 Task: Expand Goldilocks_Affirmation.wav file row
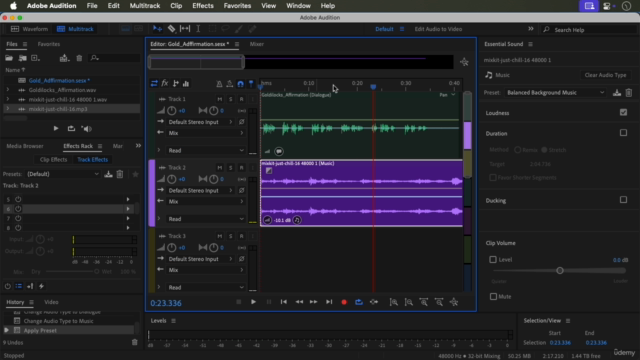click(x=8, y=90)
